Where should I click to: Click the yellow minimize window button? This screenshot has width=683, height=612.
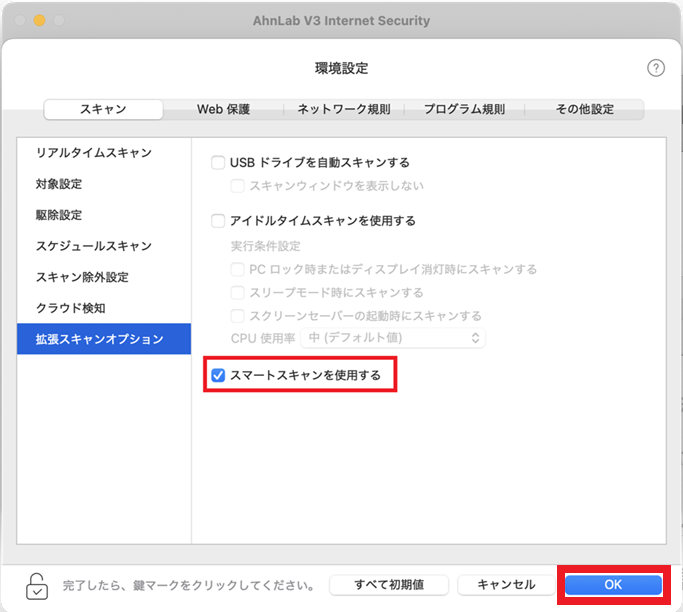point(40,20)
